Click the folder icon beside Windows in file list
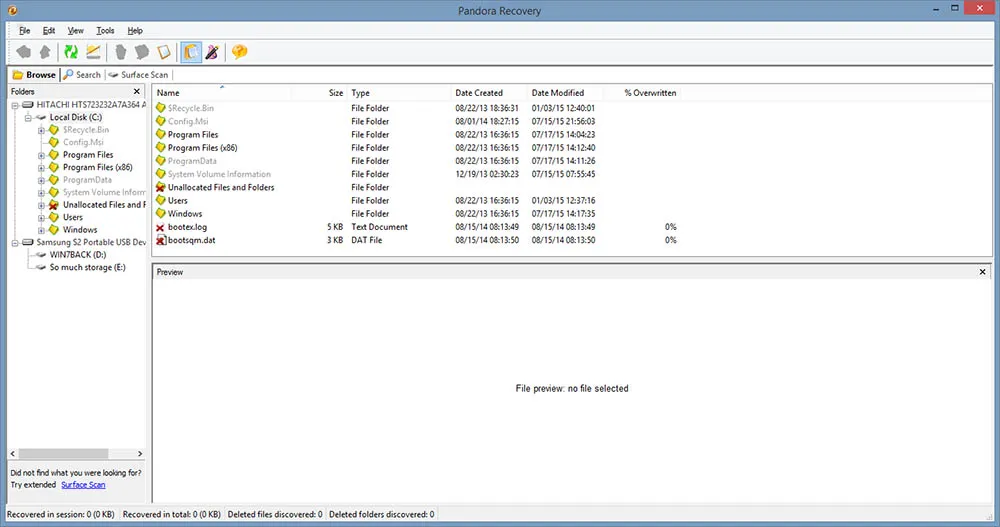 coord(161,214)
